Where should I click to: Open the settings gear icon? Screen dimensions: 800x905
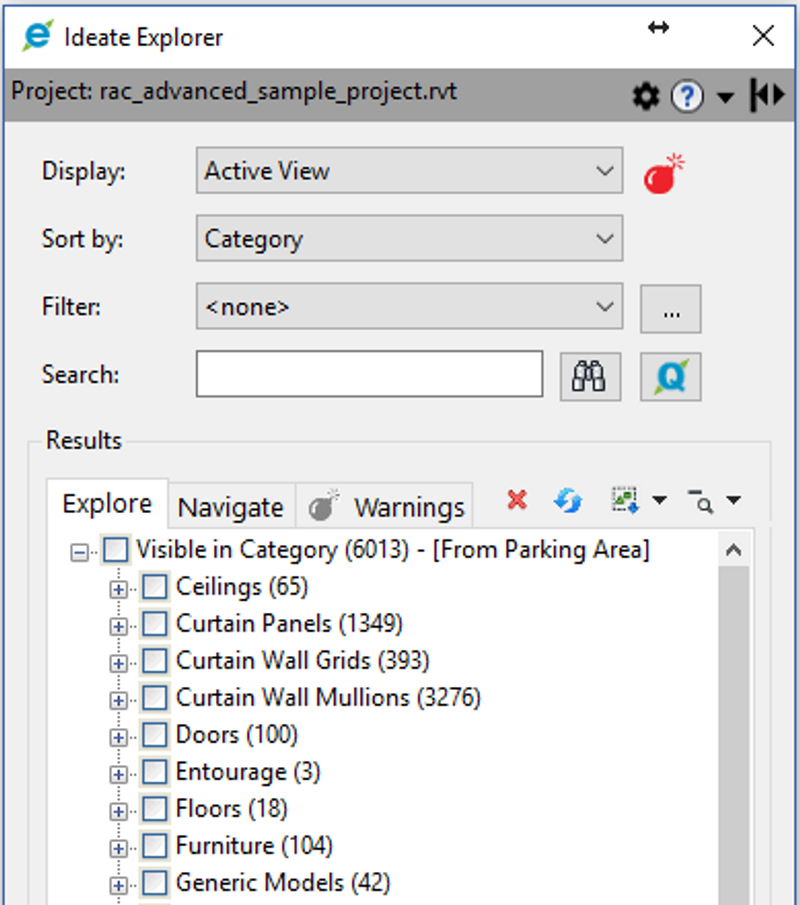click(645, 96)
